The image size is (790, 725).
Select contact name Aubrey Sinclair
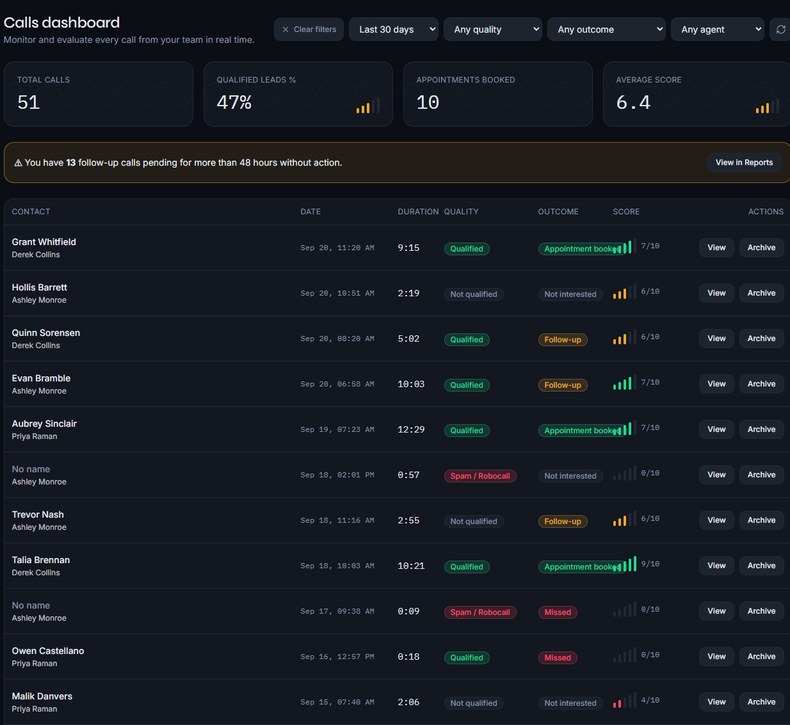pos(44,424)
